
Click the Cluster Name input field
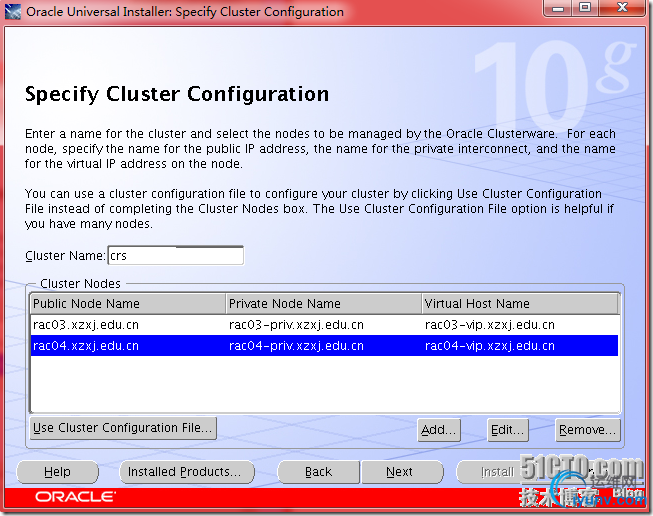[176, 255]
